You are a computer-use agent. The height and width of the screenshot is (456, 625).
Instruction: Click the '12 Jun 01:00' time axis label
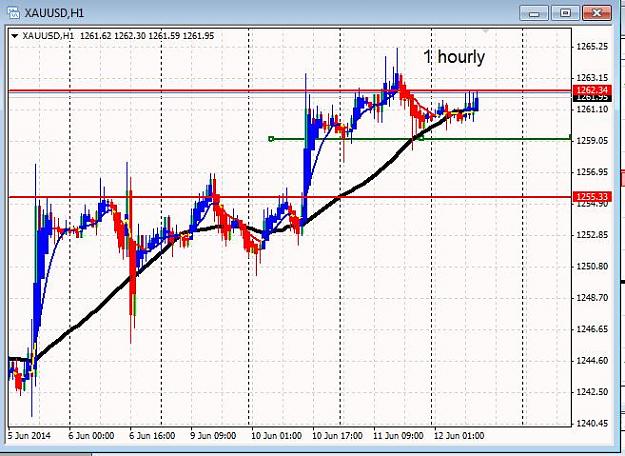pyautogui.click(x=459, y=436)
